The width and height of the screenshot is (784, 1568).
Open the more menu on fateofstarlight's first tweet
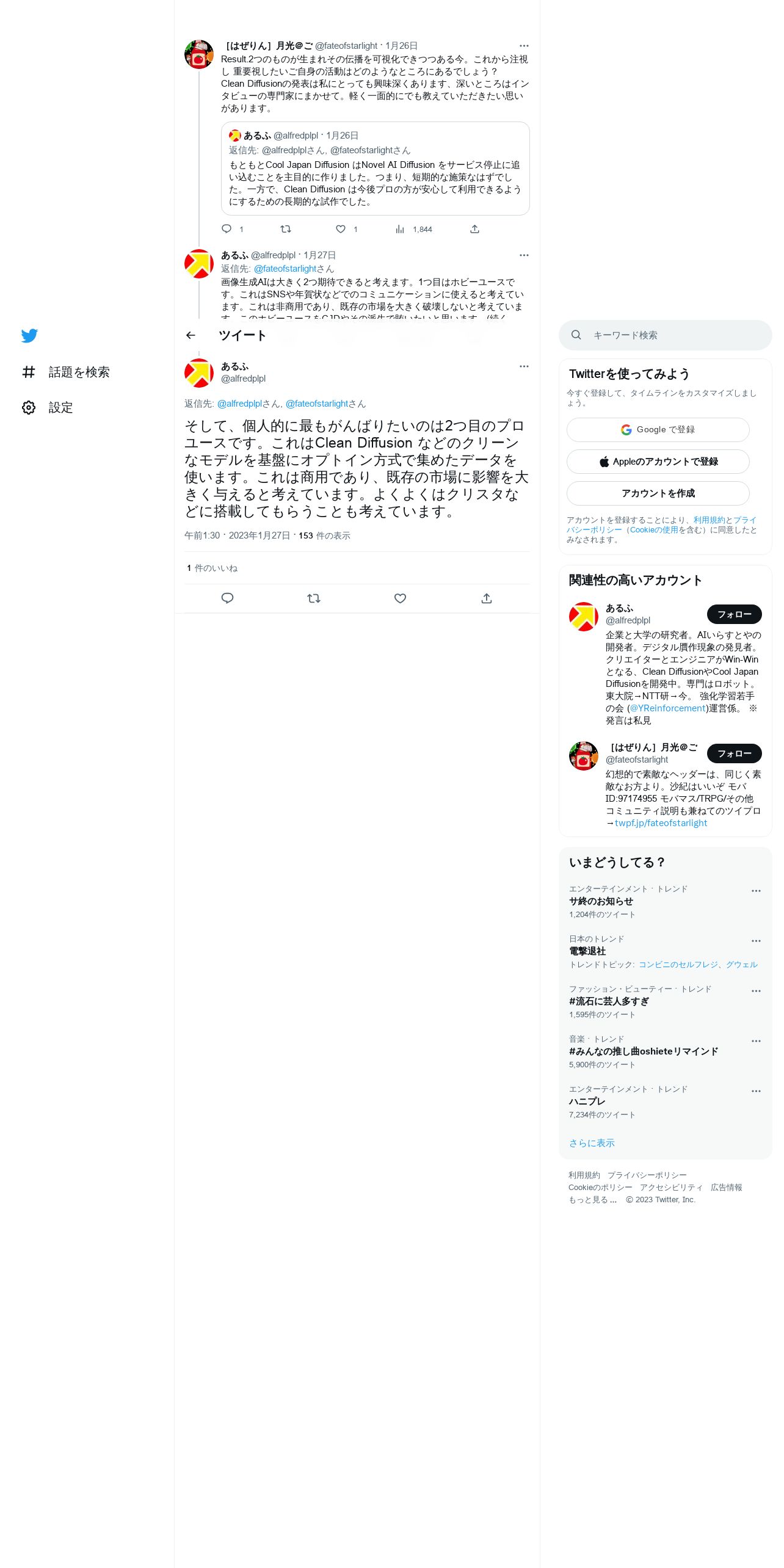524,46
